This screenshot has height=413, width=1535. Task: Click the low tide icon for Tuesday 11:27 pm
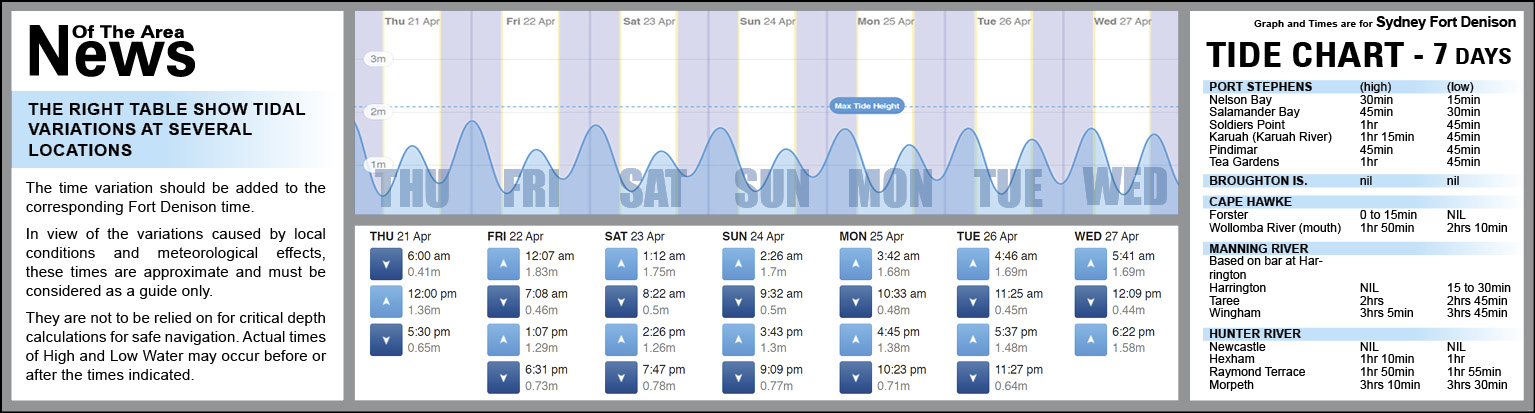click(972, 376)
